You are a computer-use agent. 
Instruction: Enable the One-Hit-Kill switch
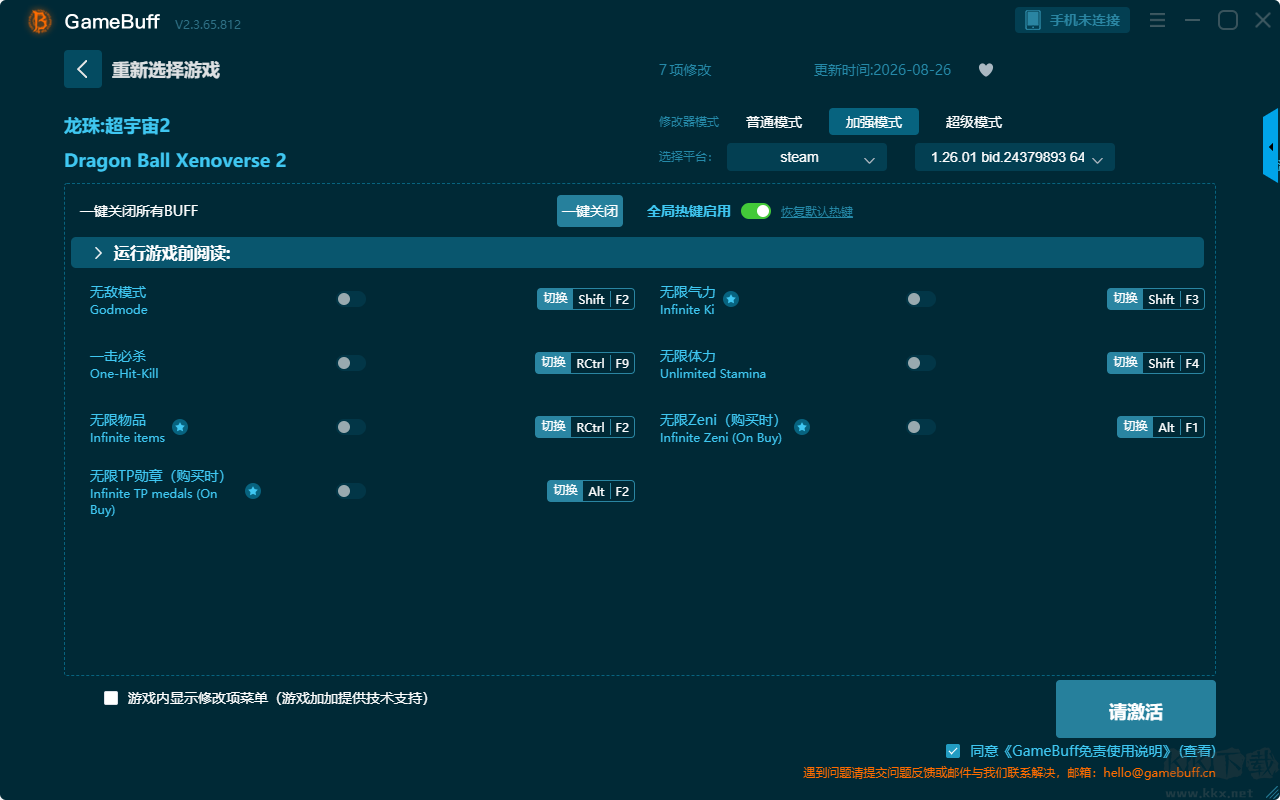351,363
